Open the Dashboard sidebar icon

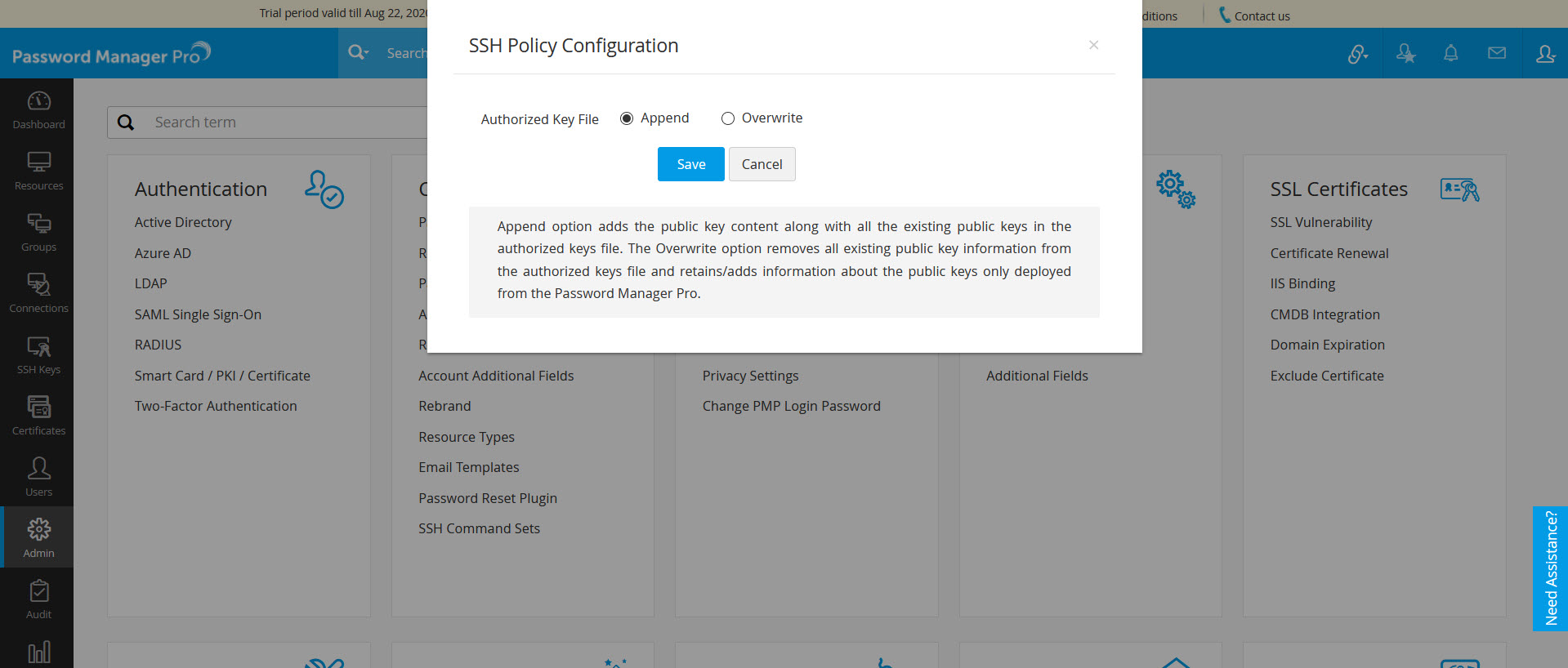point(38,109)
